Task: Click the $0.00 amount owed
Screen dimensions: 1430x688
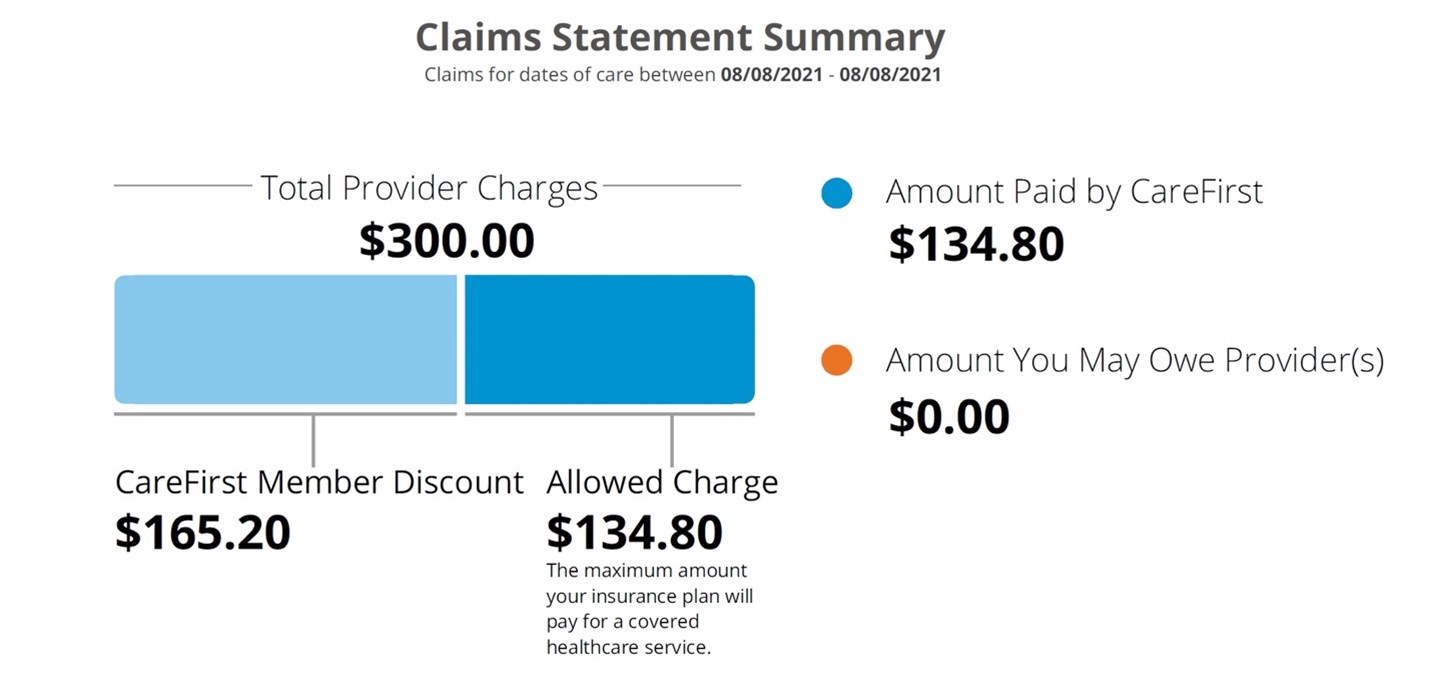Action: pos(949,417)
